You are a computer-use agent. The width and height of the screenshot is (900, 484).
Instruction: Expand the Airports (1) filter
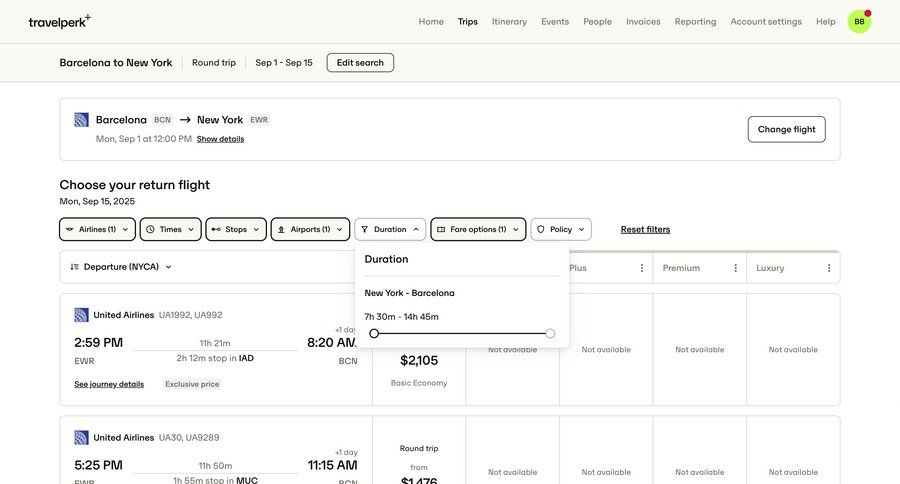(x=310, y=229)
